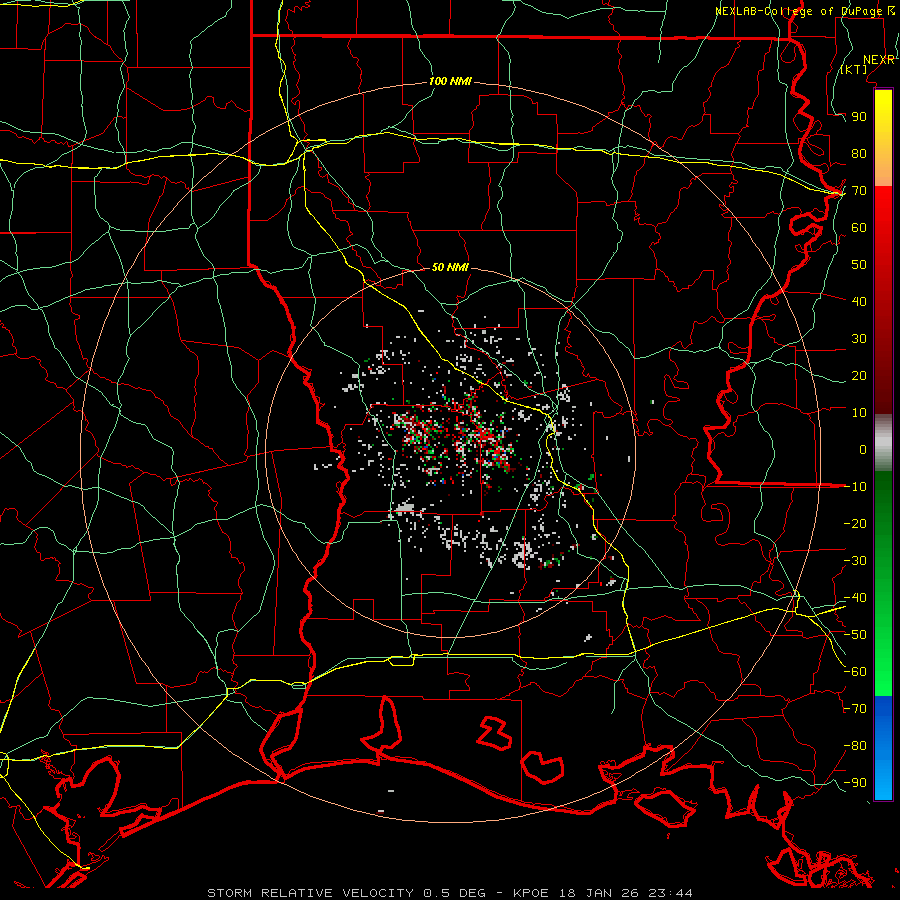The image size is (900, 900).
Task: Click the 10 value on velocity scale
Action: tap(859, 413)
